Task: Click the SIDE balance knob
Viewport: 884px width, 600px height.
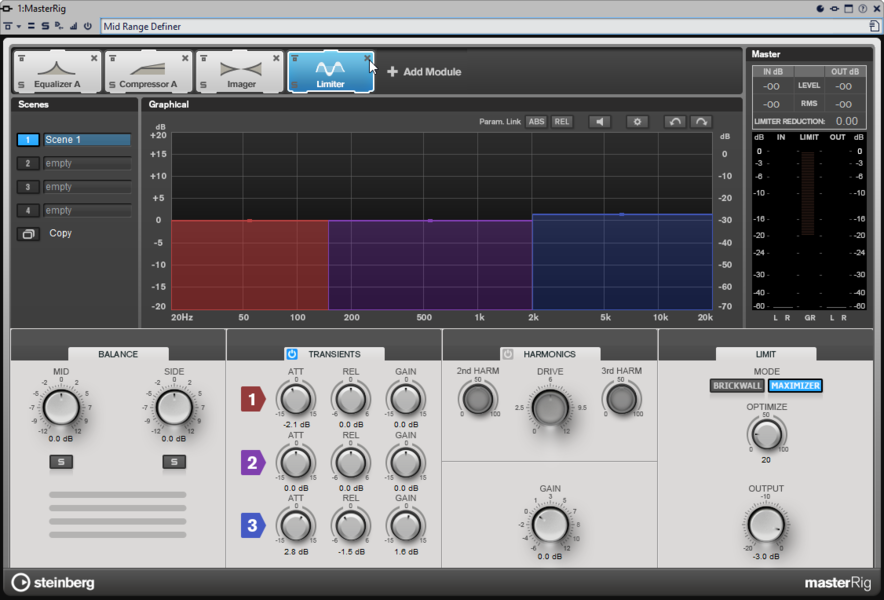Action: click(174, 407)
